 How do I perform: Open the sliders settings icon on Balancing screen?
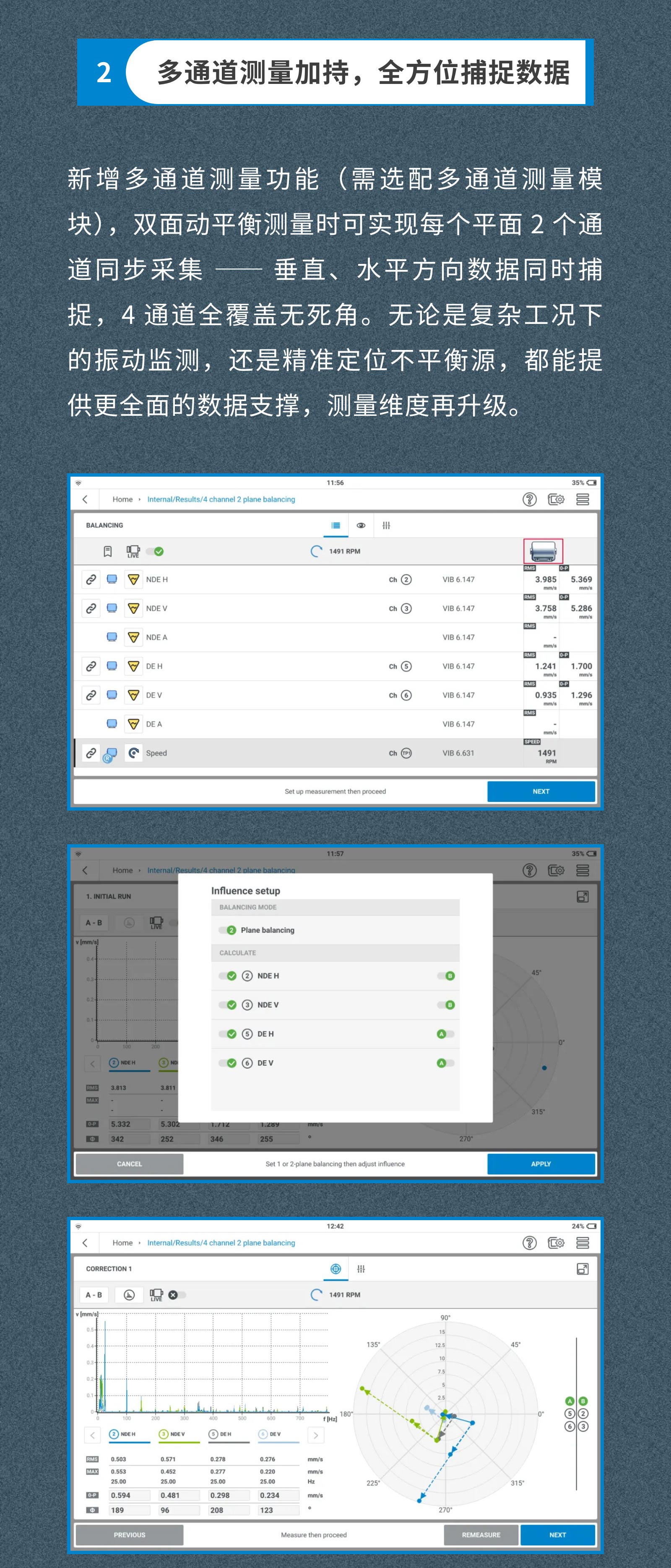[386, 525]
